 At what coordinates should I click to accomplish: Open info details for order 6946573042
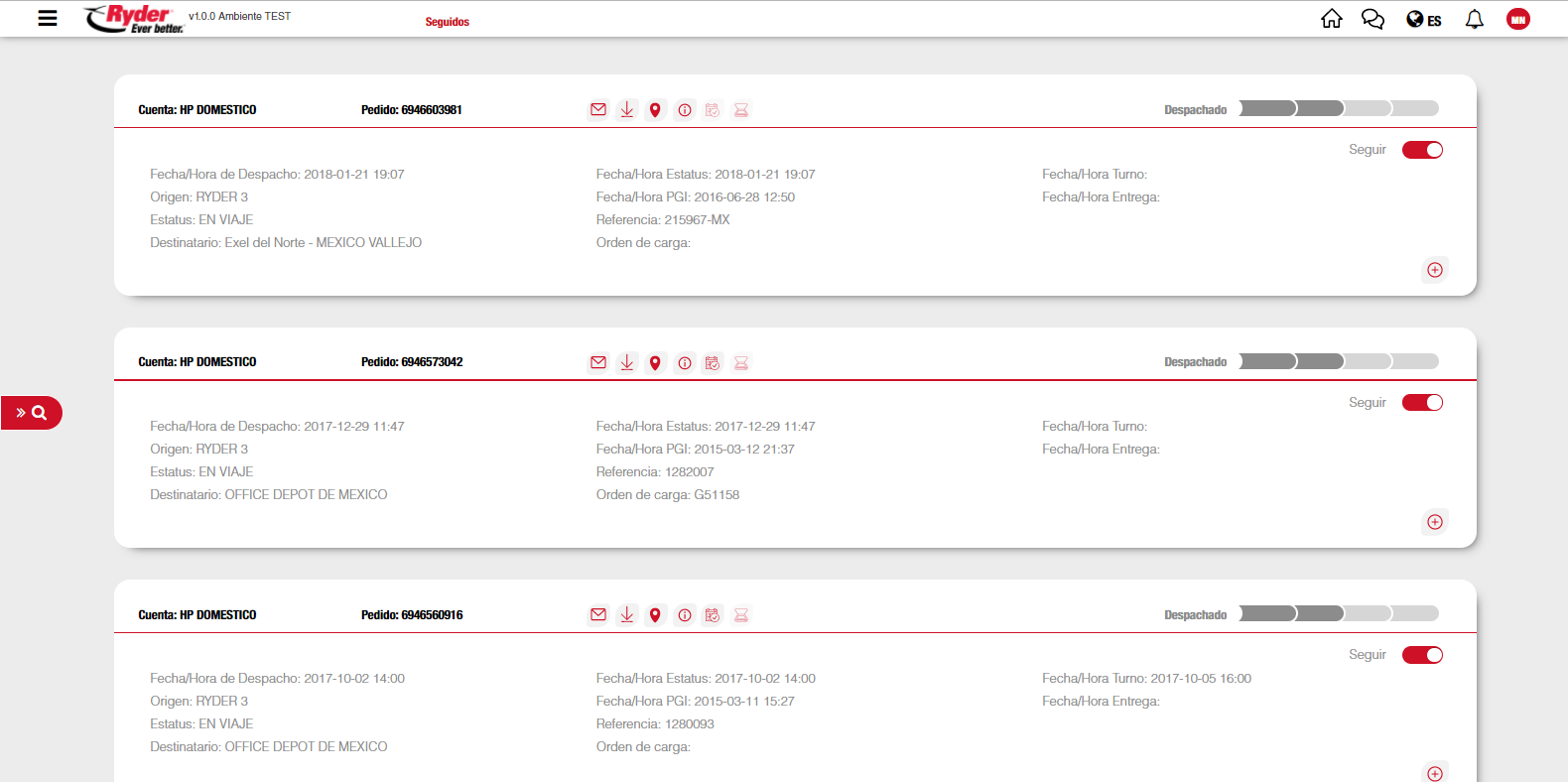pyautogui.click(x=685, y=363)
